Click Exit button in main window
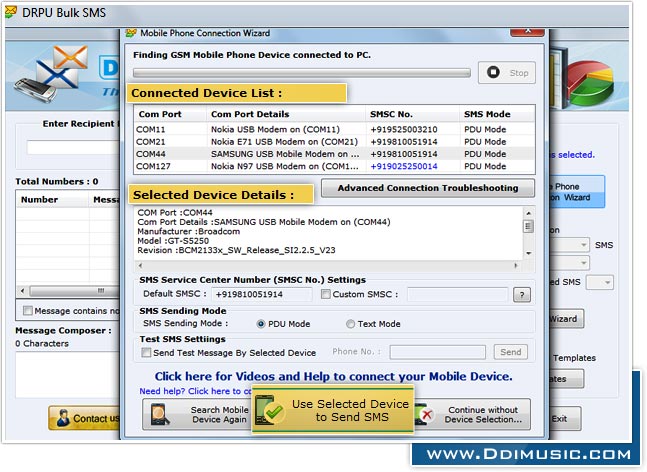This screenshot has width=647, height=472. (x=565, y=419)
